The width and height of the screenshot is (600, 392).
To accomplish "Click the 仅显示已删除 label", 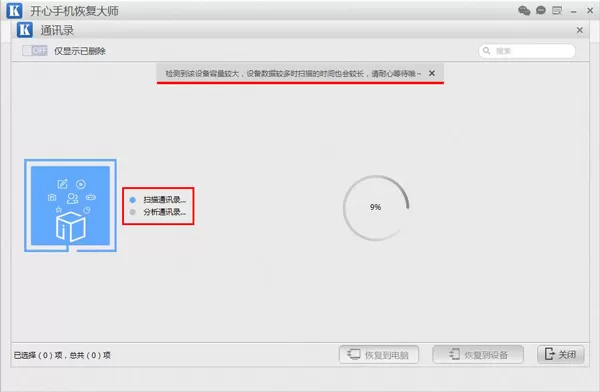I will [x=80, y=51].
